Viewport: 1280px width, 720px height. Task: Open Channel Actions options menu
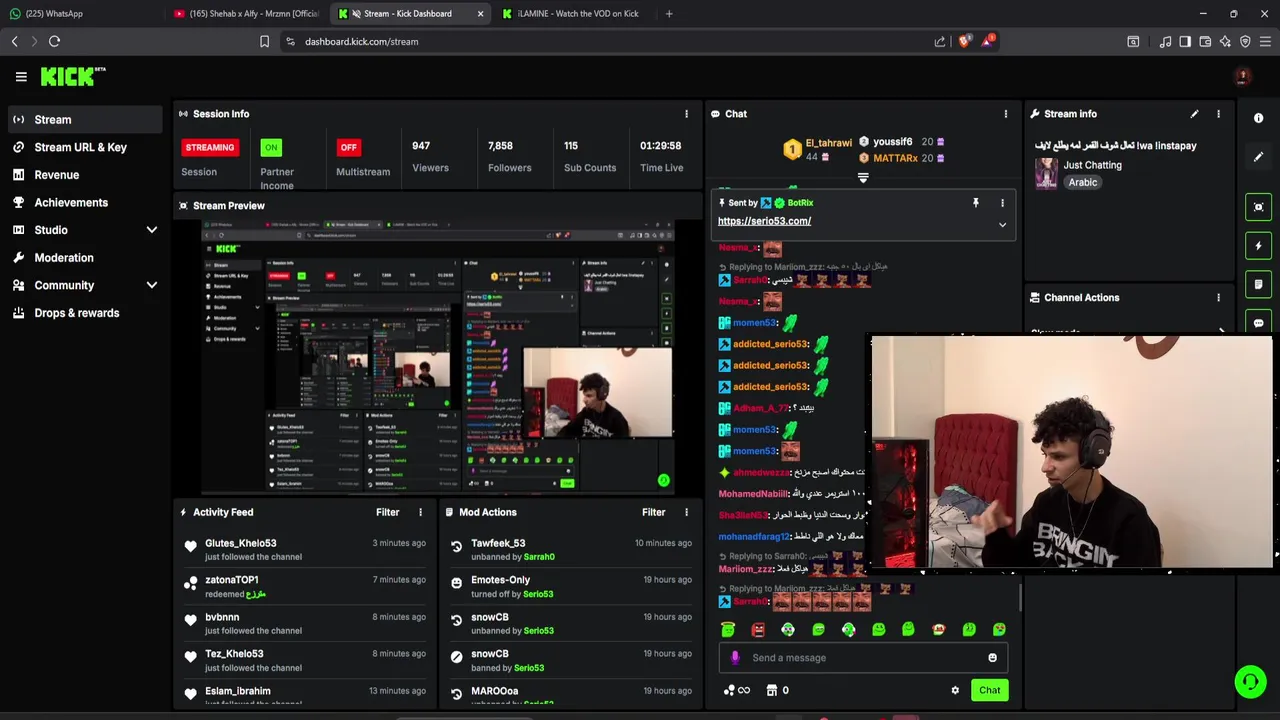pyautogui.click(x=1218, y=298)
